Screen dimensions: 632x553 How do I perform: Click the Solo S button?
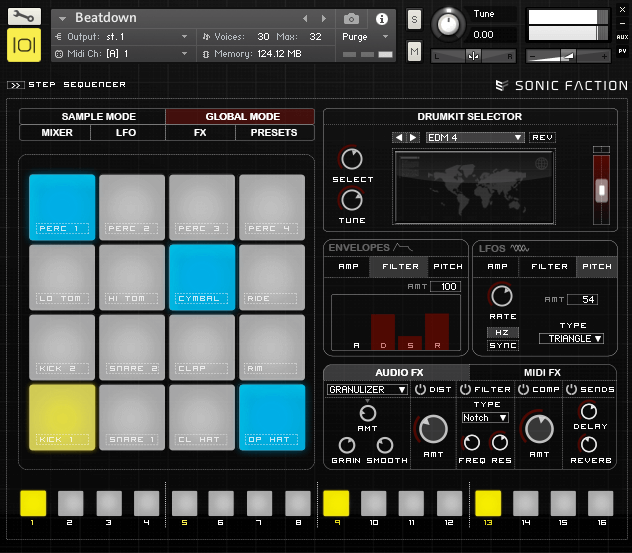coord(414,21)
